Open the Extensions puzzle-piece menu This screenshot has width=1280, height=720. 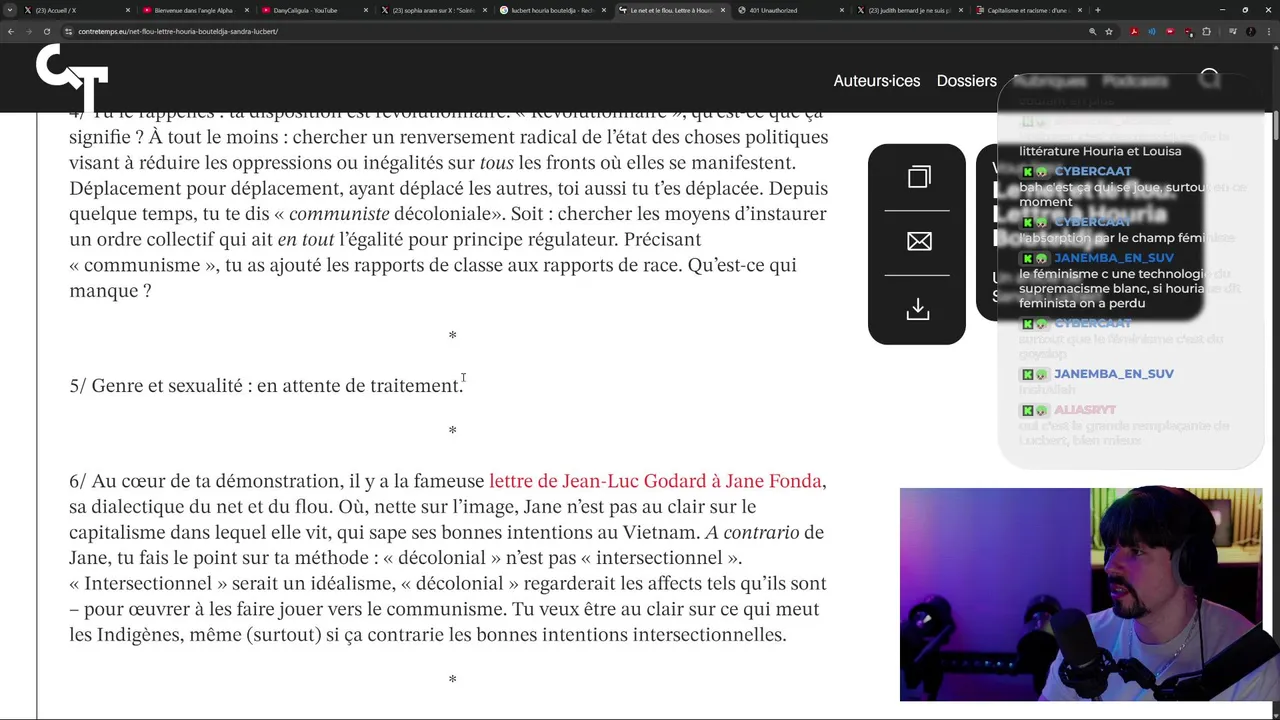click(x=1207, y=31)
